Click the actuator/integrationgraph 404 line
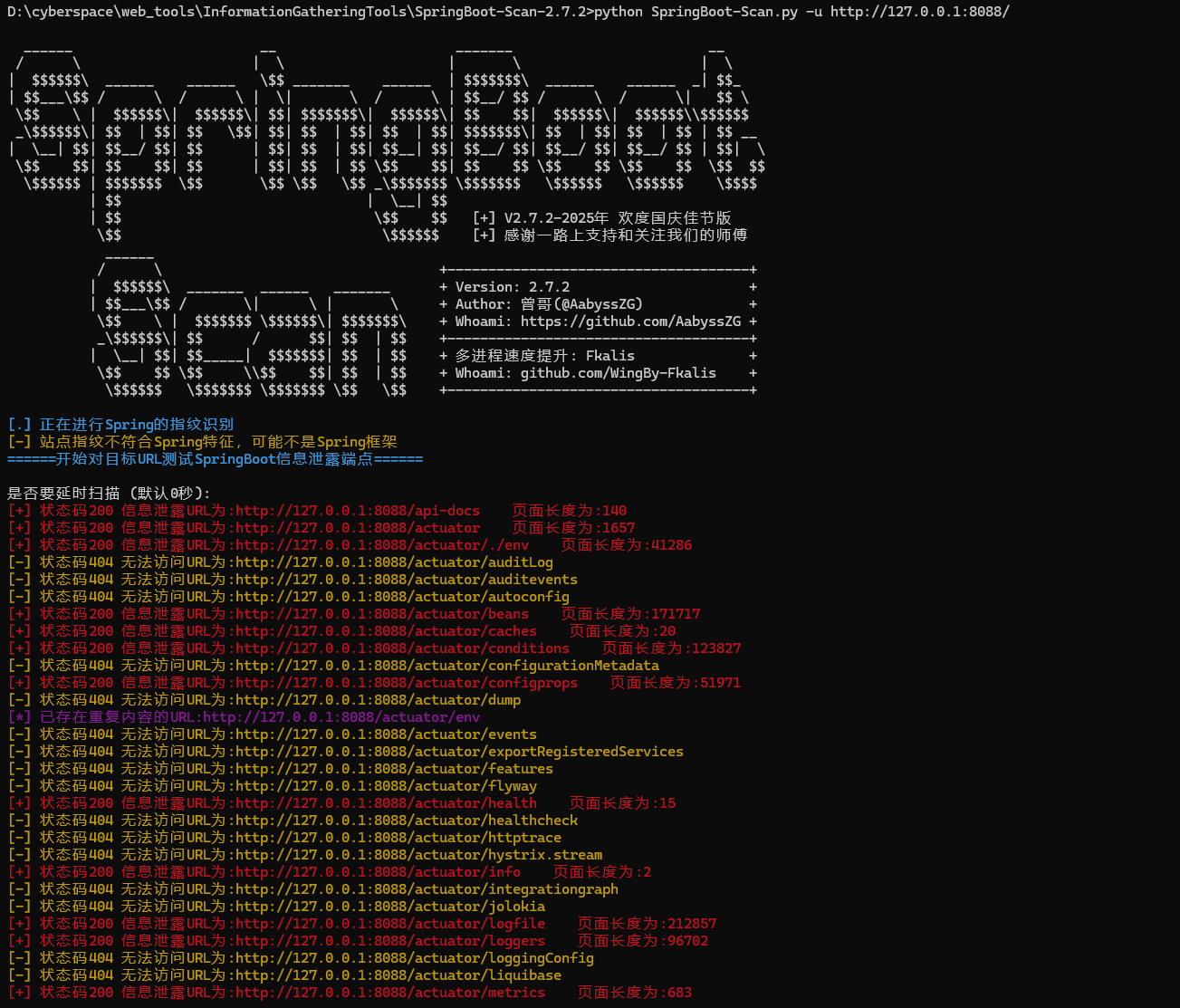The image size is (1180, 1008). (312, 889)
